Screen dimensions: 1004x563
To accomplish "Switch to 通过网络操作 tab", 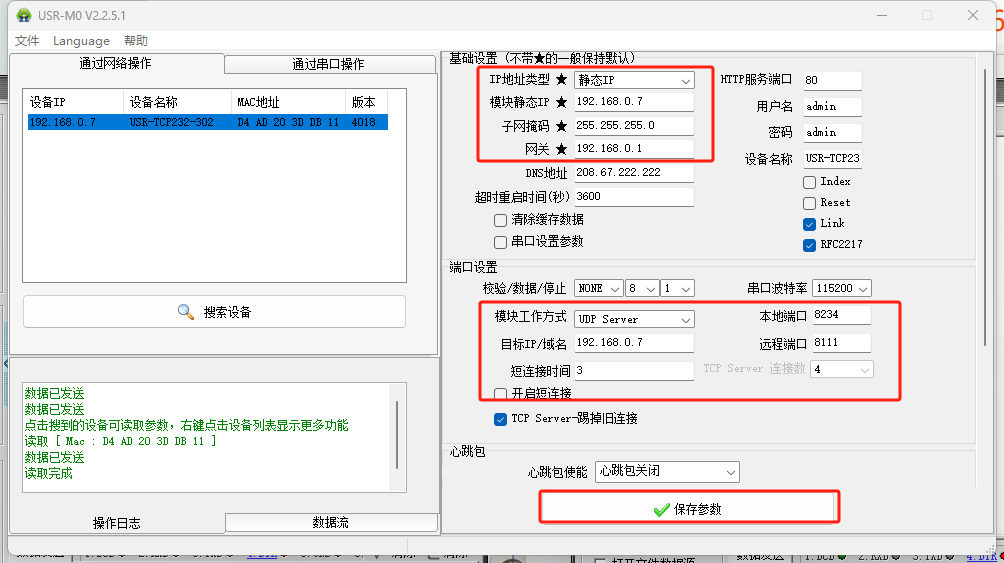I will [116, 63].
